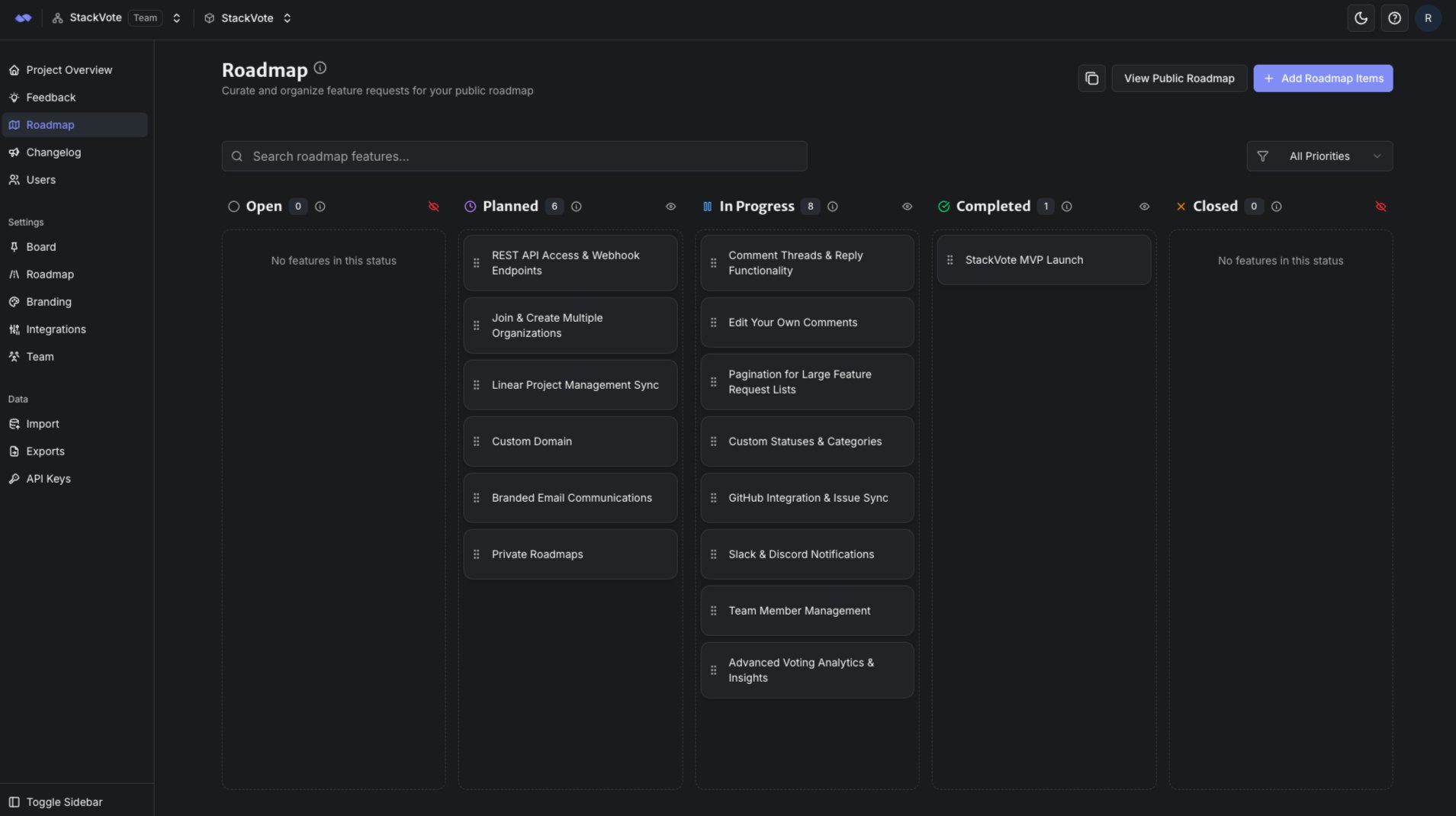This screenshot has height=816, width=1456.
Task: Open the Branding settings
Action: (49, 301)
